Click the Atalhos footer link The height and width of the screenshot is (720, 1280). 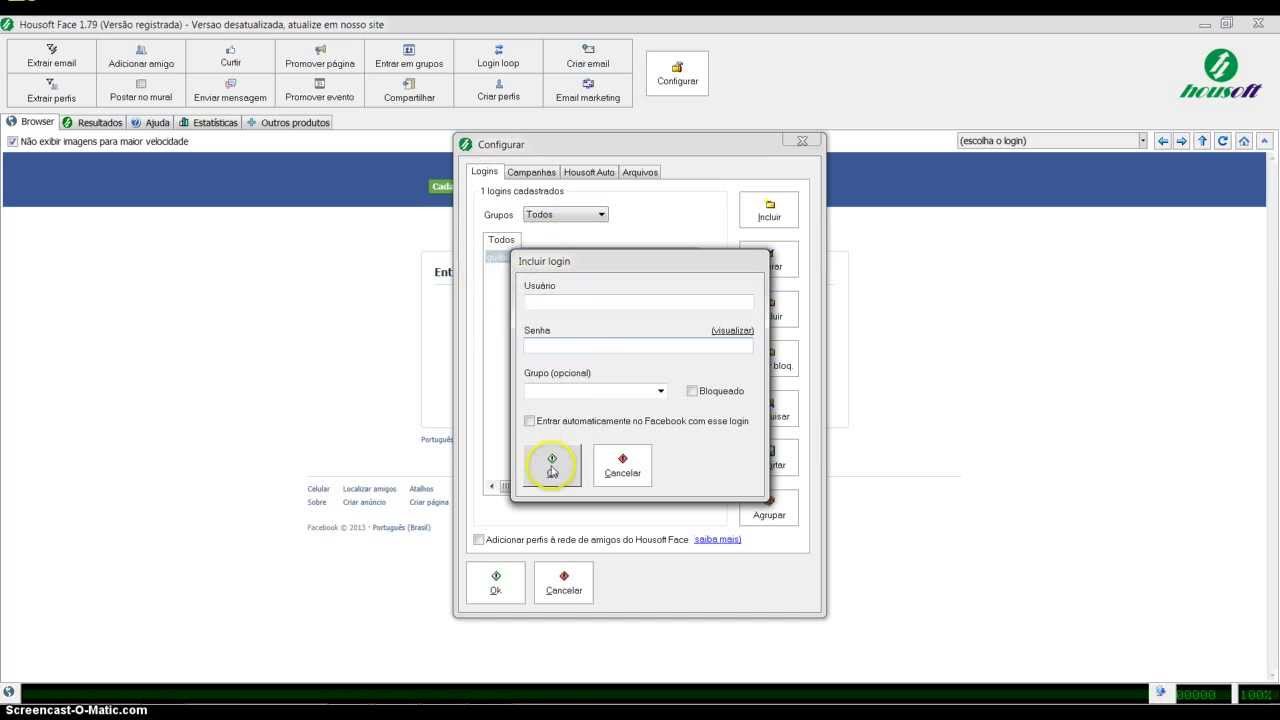[x=421, y=490]
